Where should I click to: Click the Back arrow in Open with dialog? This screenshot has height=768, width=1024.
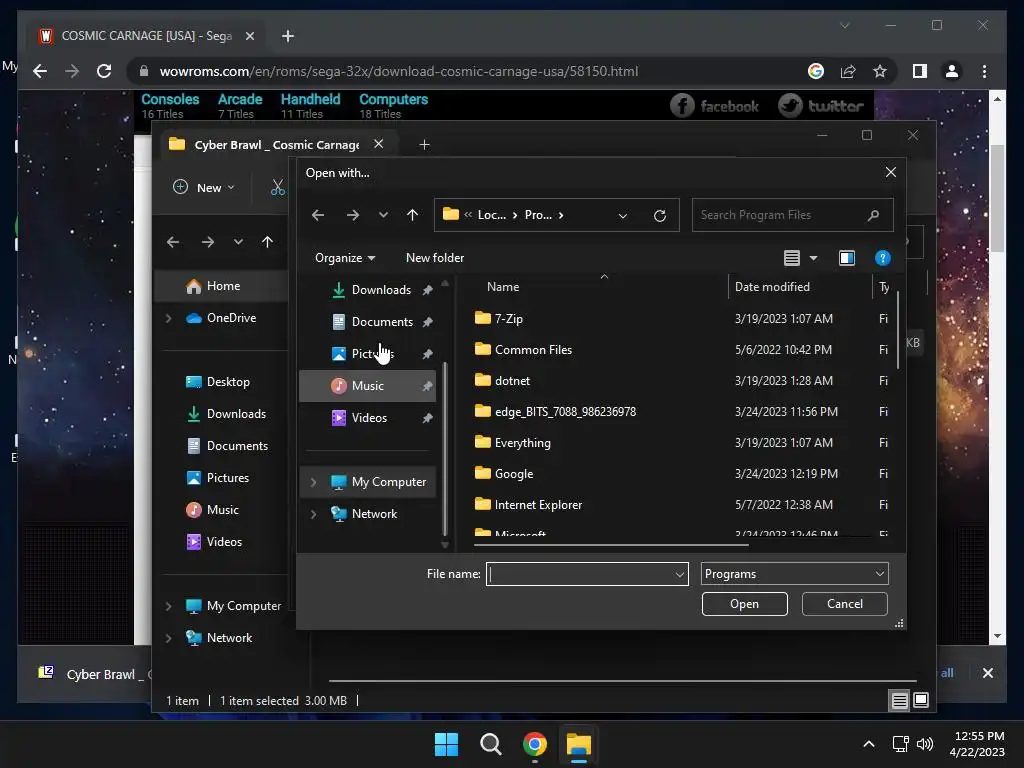(x=318, y=215)
